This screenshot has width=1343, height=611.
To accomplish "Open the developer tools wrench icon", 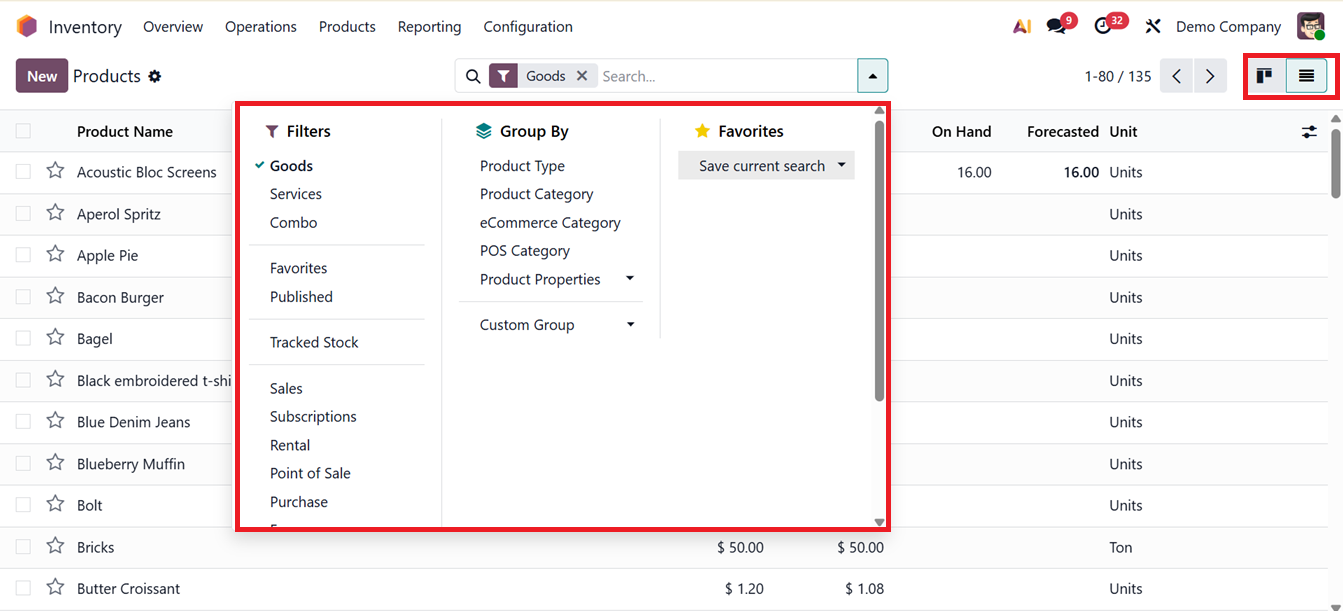I will point(1153,26).
